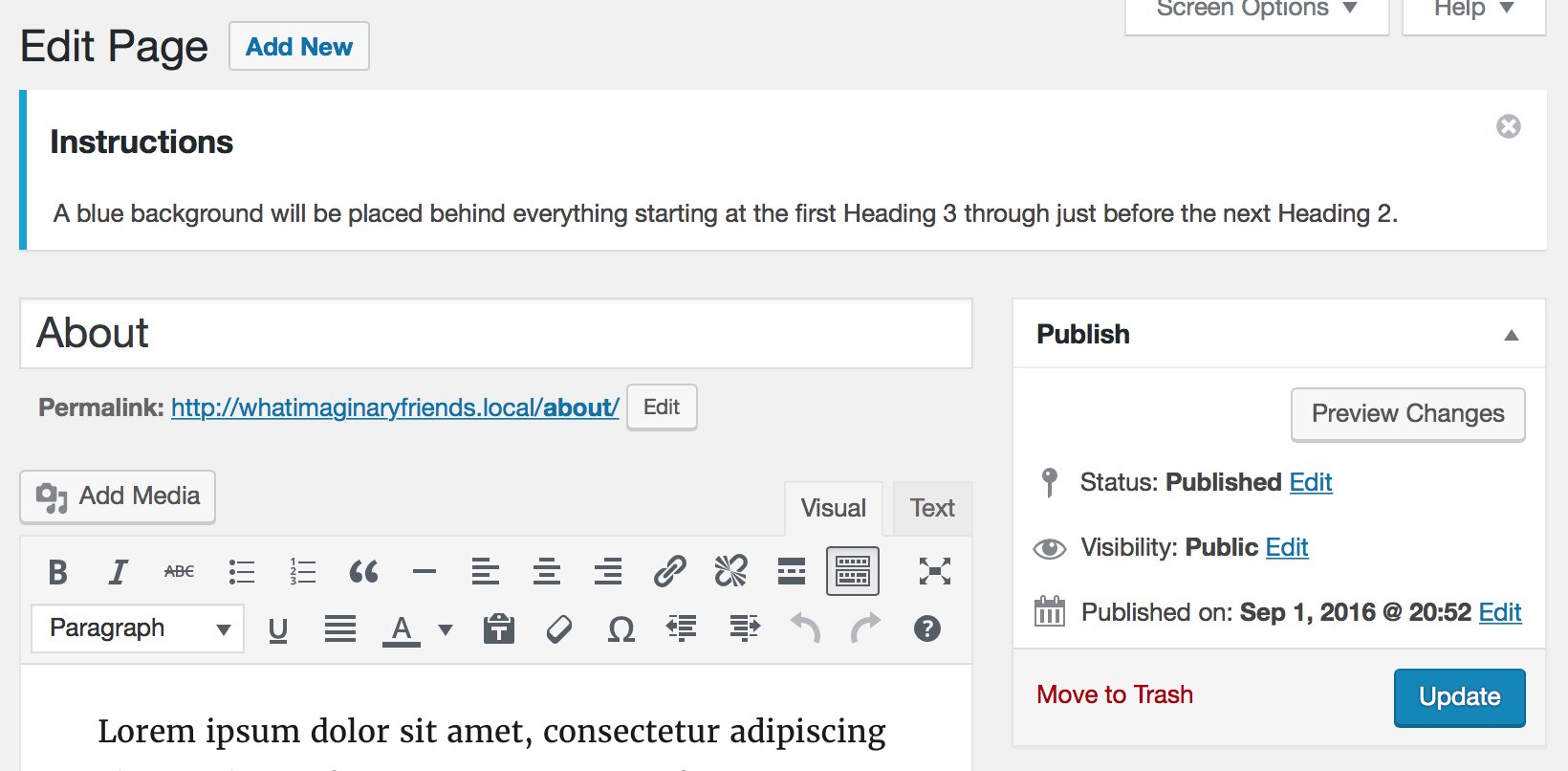Open the keyboard shortcuts help icon
The image size is (1568, 771).
(x=927, y=628)
